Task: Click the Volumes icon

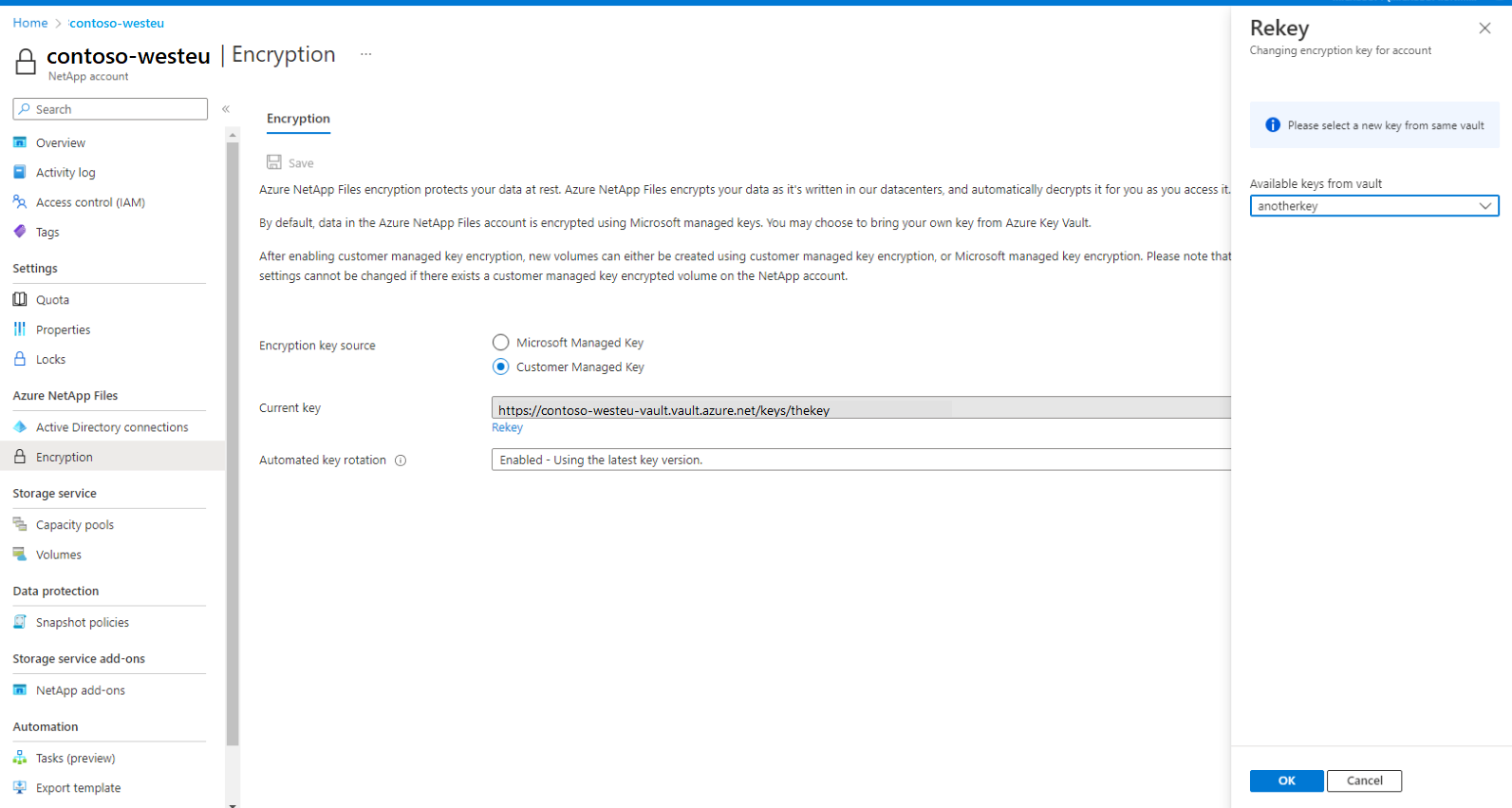Action: pos(20,554)
